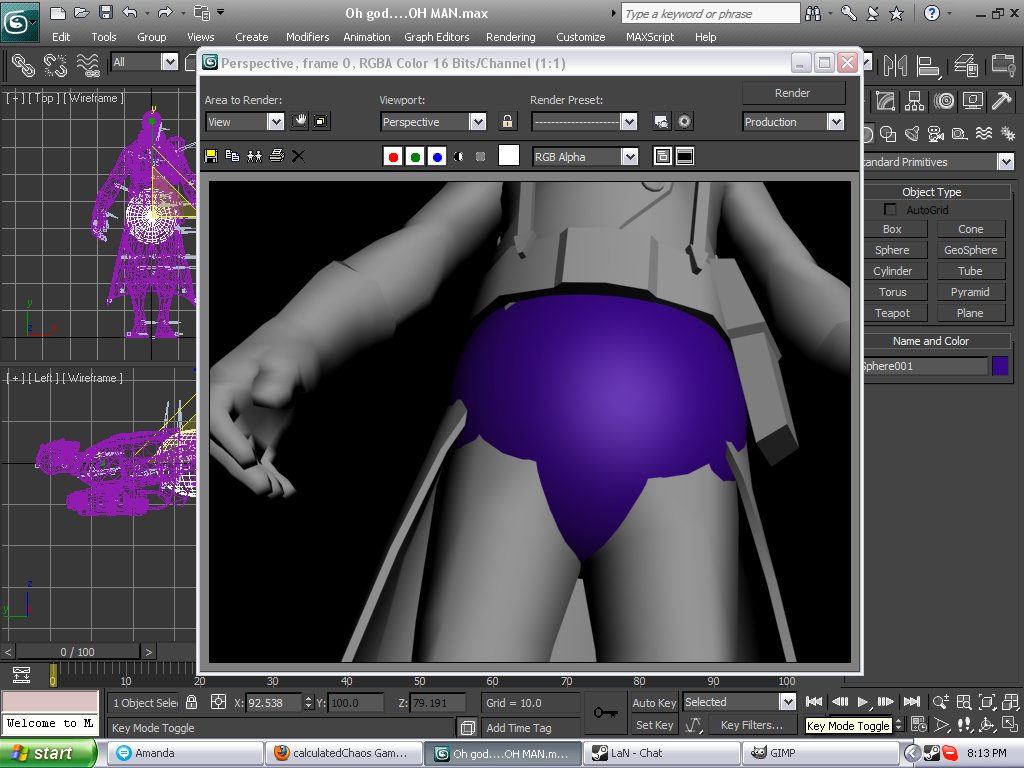The image size is (1024, 768).
Task: Click the Set Keys key icon
Action: coord(604,712)
